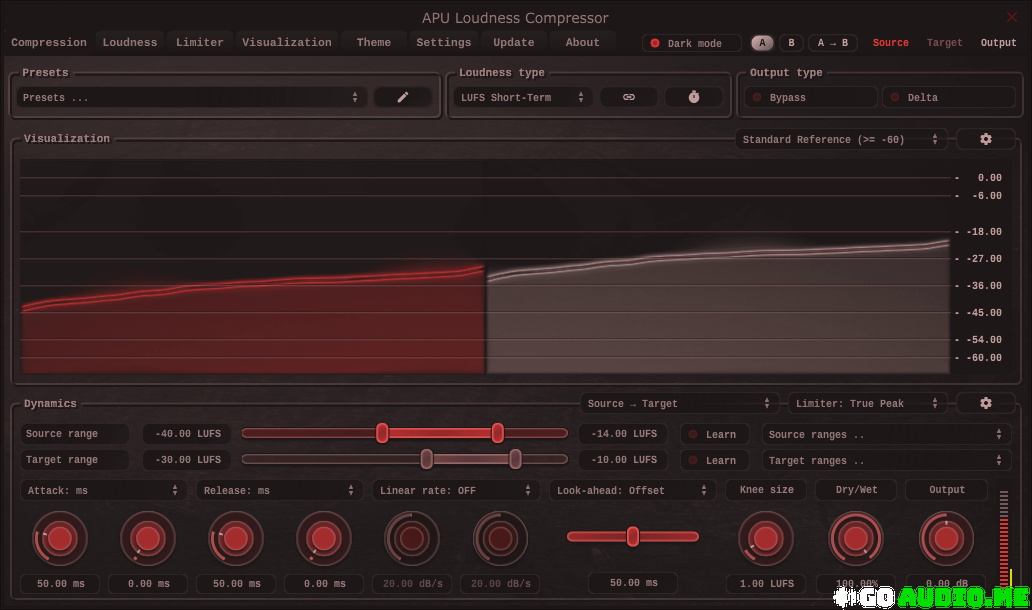Click the Dry/Wet knob
The height and width of the screenshot is (610, 1032).
(x=856, y=539)
